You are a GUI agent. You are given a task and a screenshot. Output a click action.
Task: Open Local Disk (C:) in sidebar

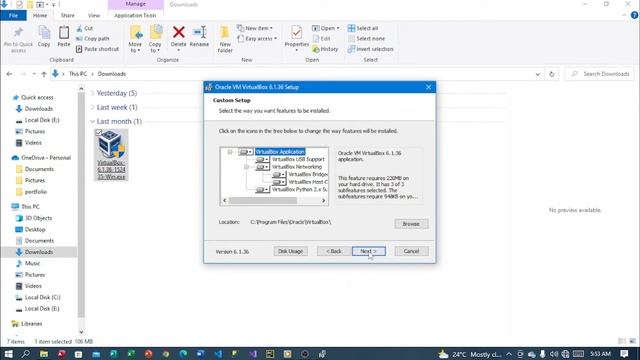[x=38, y=297]
